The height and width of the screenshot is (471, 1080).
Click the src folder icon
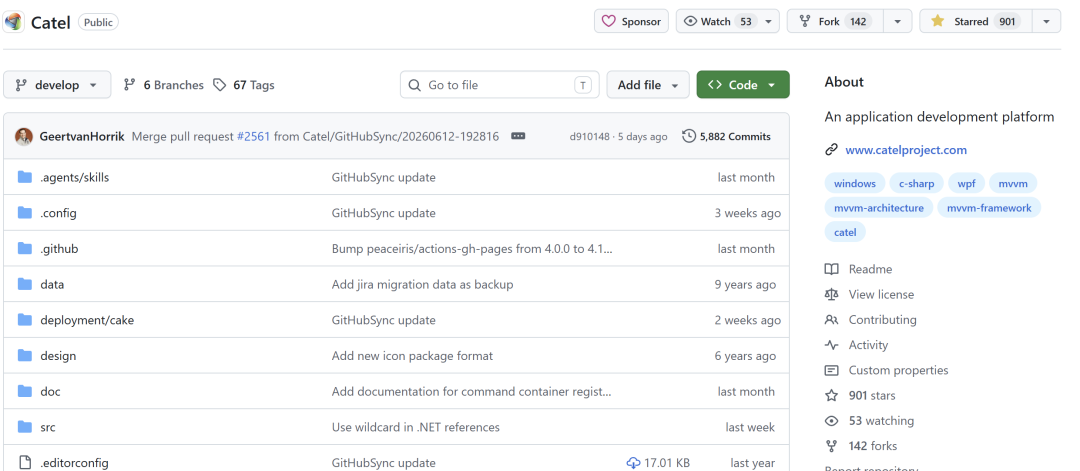pos(25,427)
